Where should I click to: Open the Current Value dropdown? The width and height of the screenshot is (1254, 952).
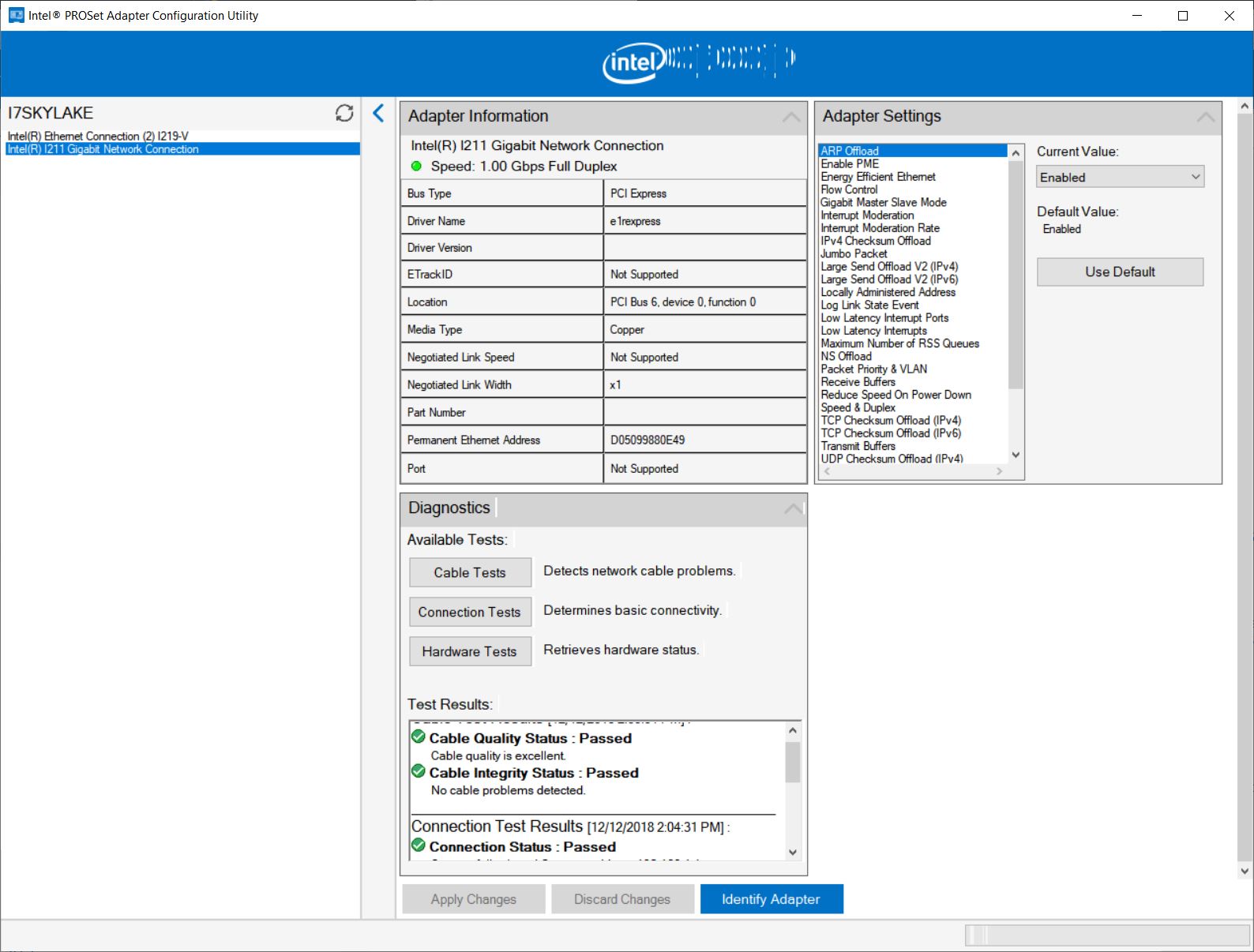coord(1120,177)
